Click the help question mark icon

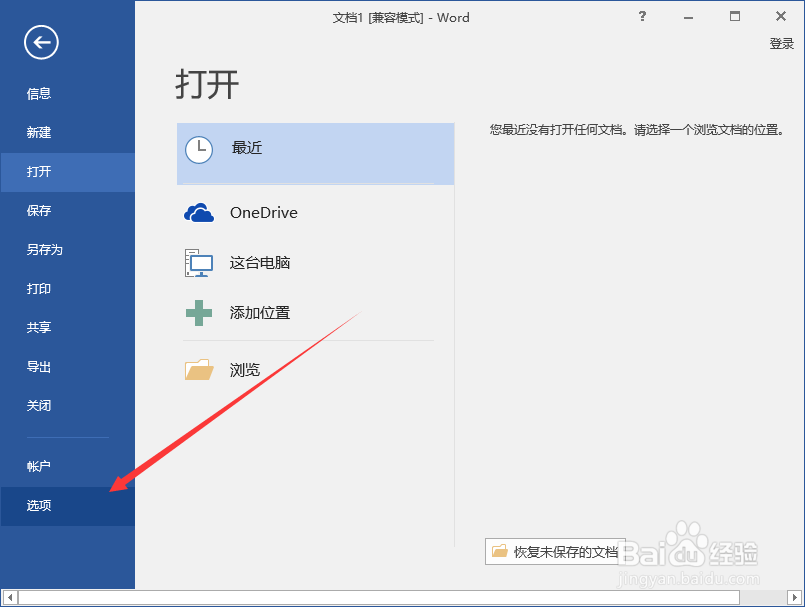pyautogui.click(x=642, y=16)
